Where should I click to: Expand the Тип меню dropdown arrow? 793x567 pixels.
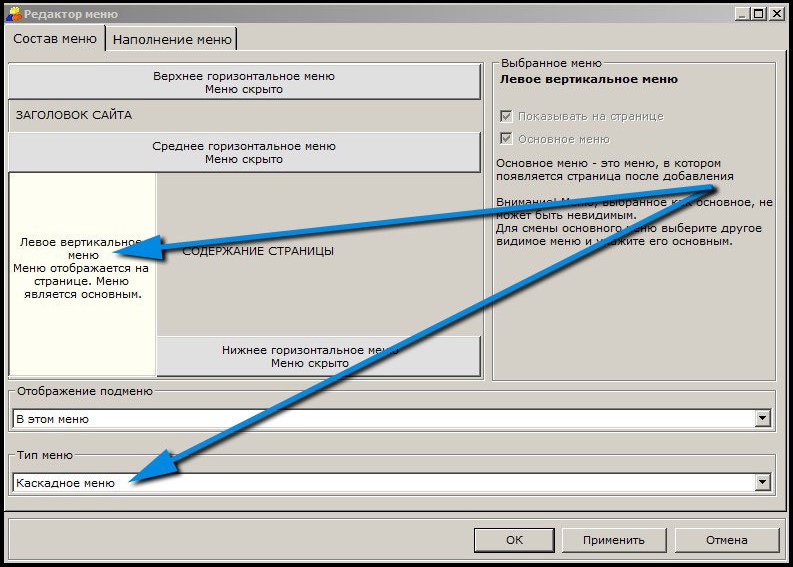[763, 483]
